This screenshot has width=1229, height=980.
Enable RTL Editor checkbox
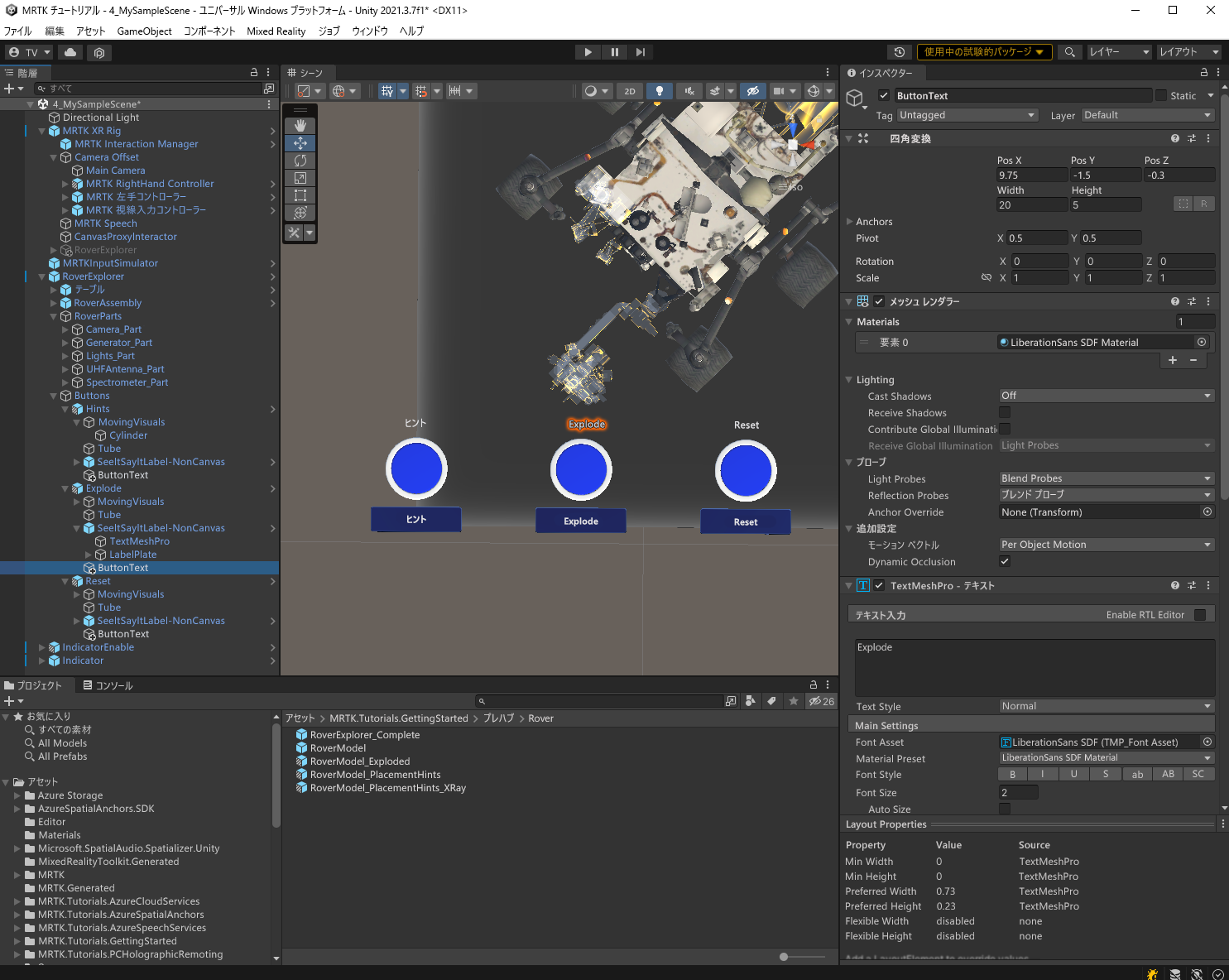(x=1200, y=614)
